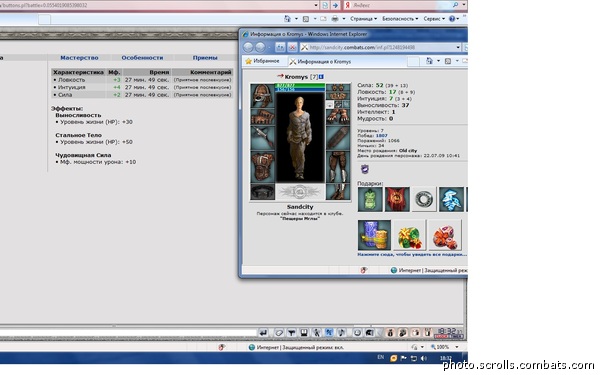Click the chat send arrow icon

point(263,333)
